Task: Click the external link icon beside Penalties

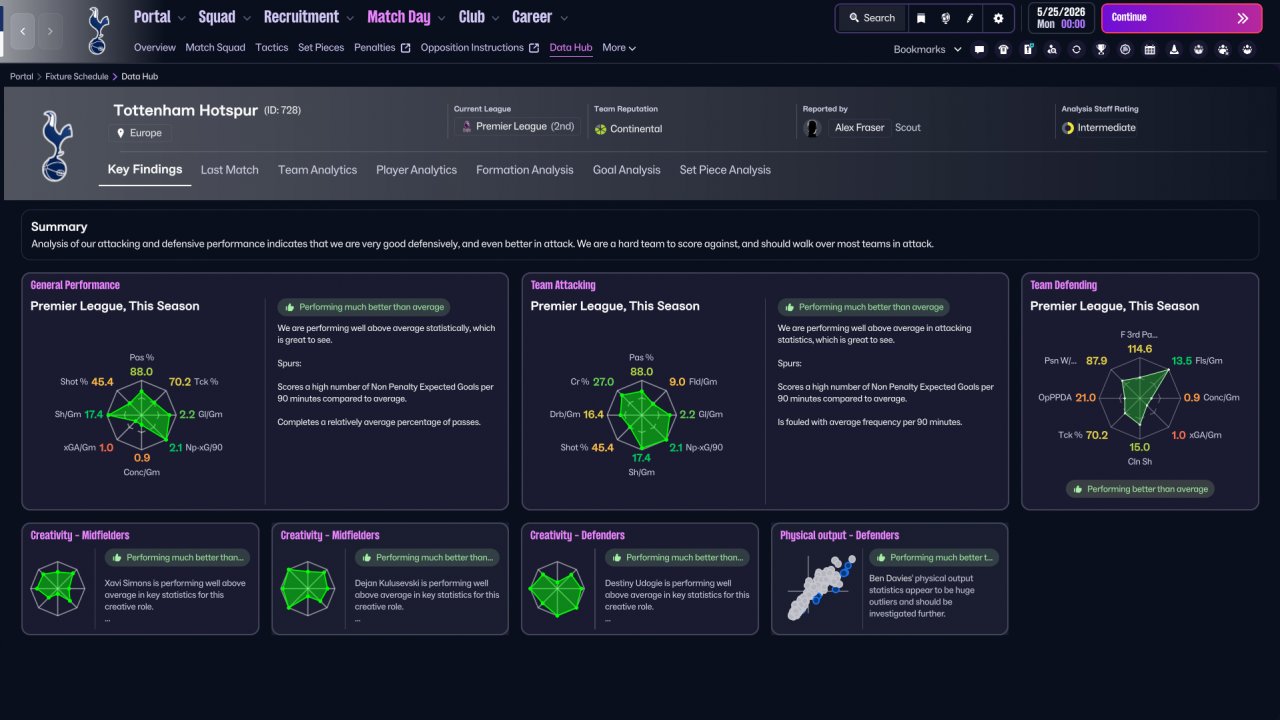Action: pos(405,48)
